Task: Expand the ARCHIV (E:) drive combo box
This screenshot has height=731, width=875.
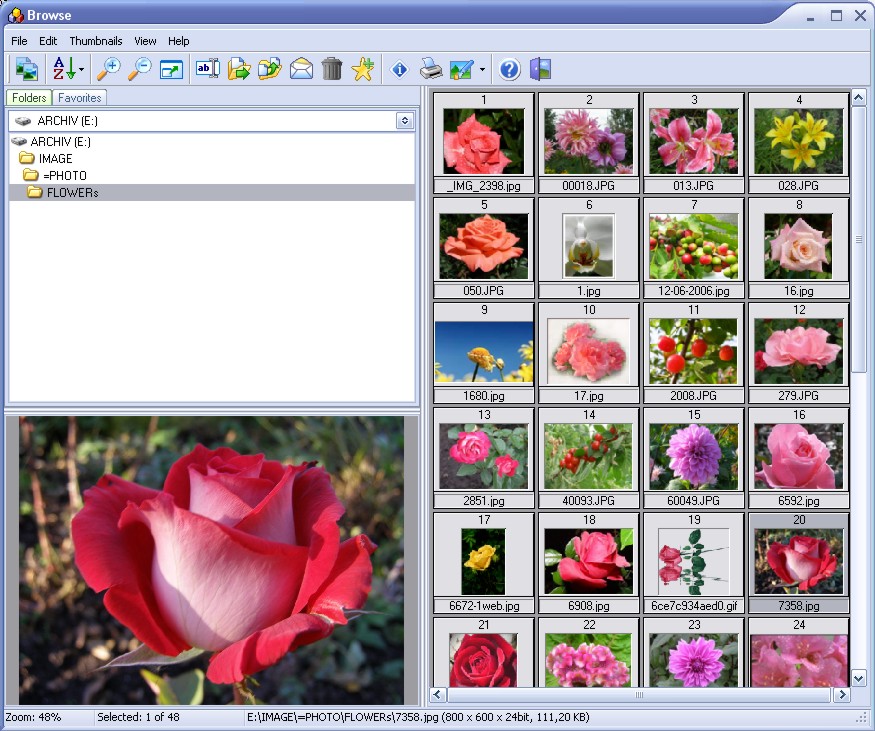Action: tap(405, 121)
